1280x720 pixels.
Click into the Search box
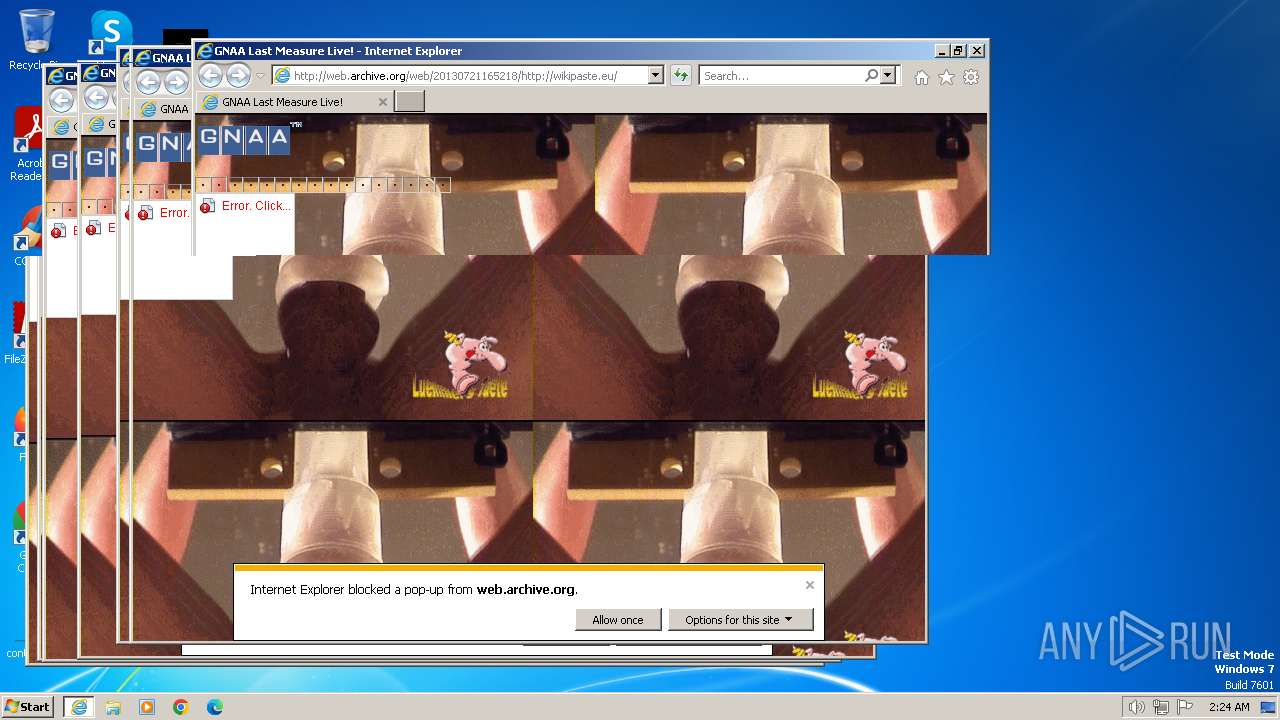(782, 75)
